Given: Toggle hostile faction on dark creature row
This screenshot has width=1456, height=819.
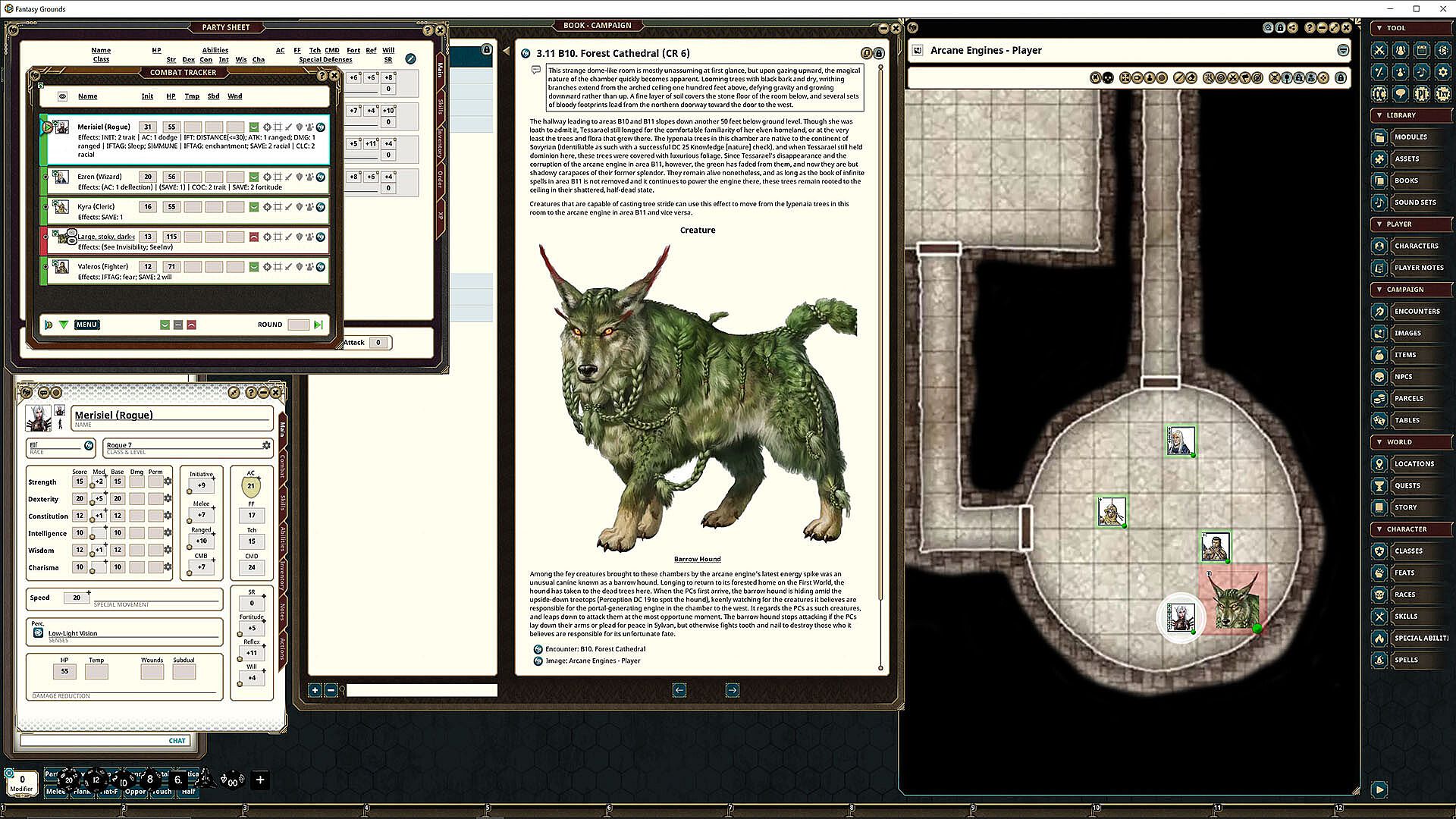Looking at the screenshot, I should click(254, 237).
